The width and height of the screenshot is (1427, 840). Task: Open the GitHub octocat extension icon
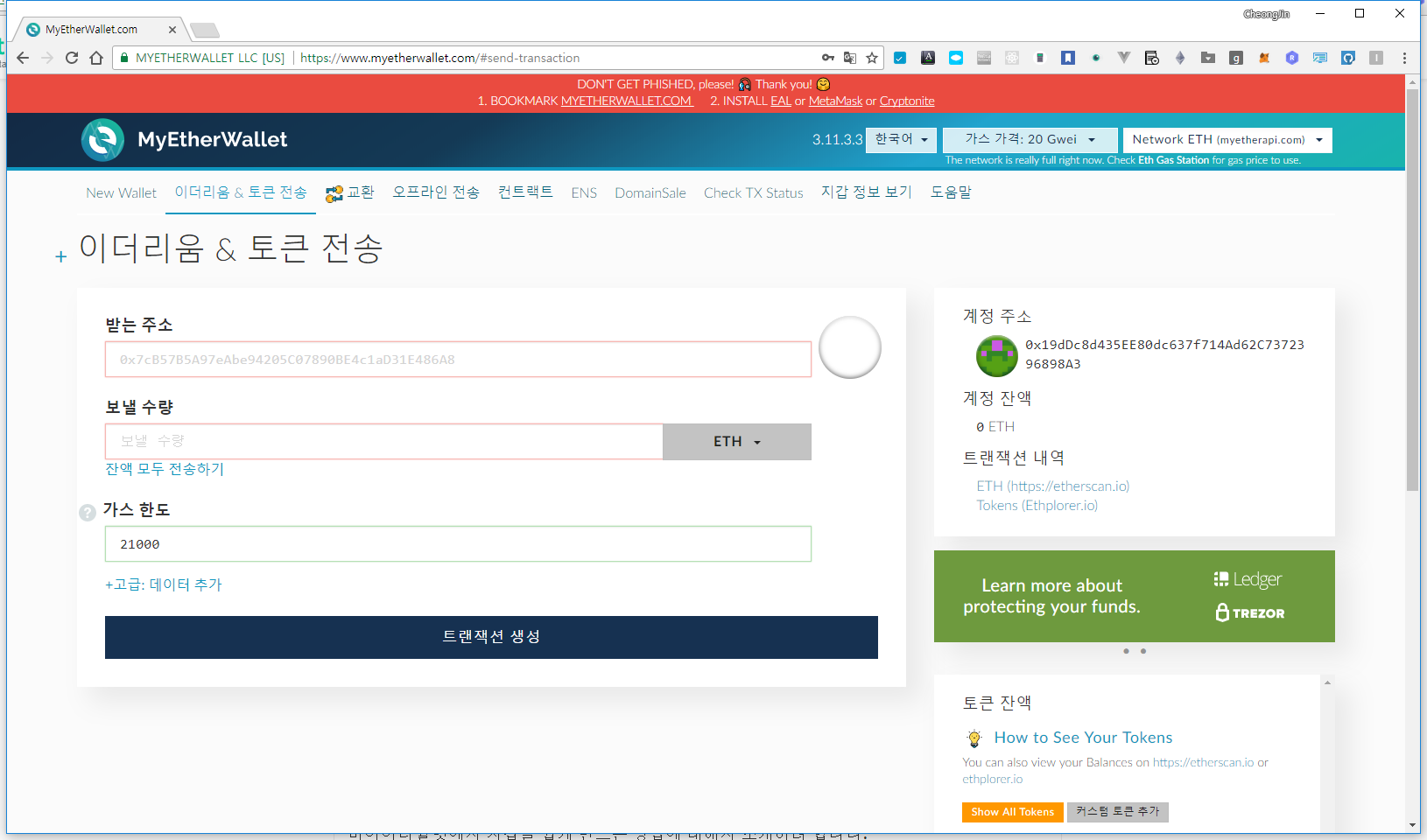coord(1348,58)
